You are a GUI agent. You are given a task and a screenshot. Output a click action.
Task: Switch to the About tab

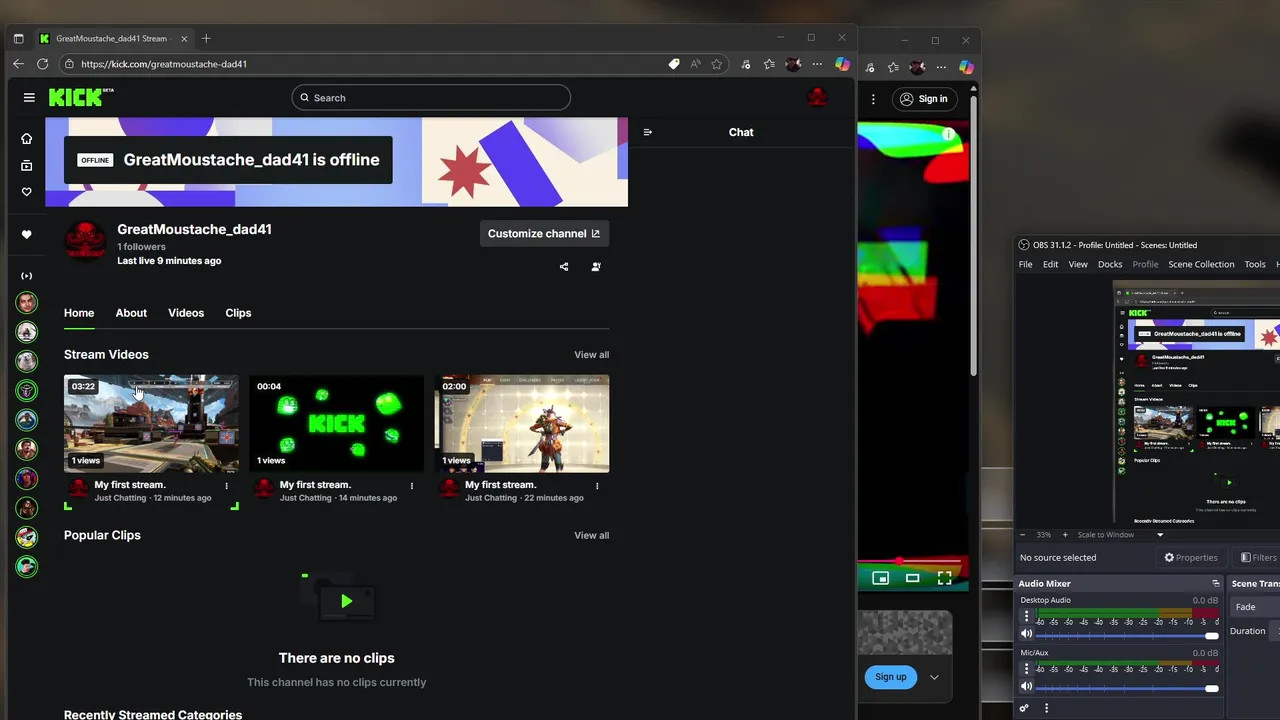pyautogui.click(x=131, y=313)
